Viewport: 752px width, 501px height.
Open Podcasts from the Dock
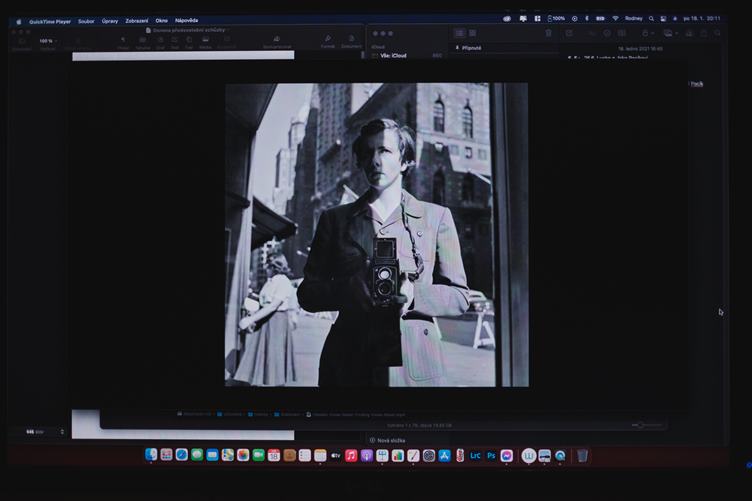366,455
